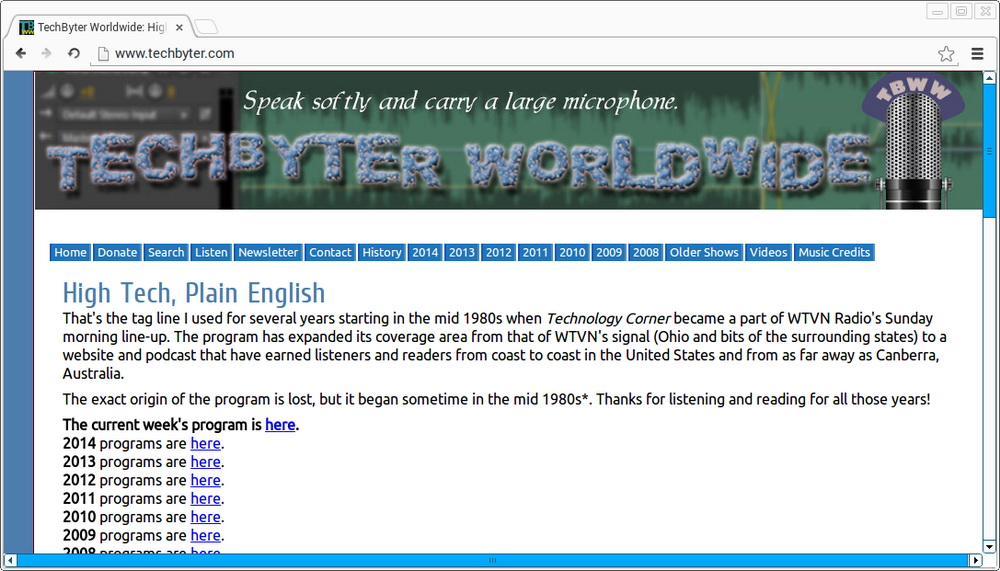
Task: Bookmark this page with the star icon
Action: pyautogui.click(x=946, y=54)
